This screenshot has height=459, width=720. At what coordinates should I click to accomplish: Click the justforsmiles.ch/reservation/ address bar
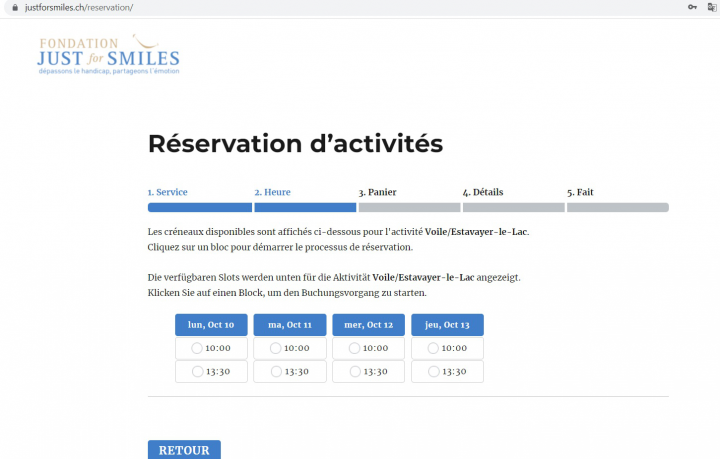[x=79, y=7]
